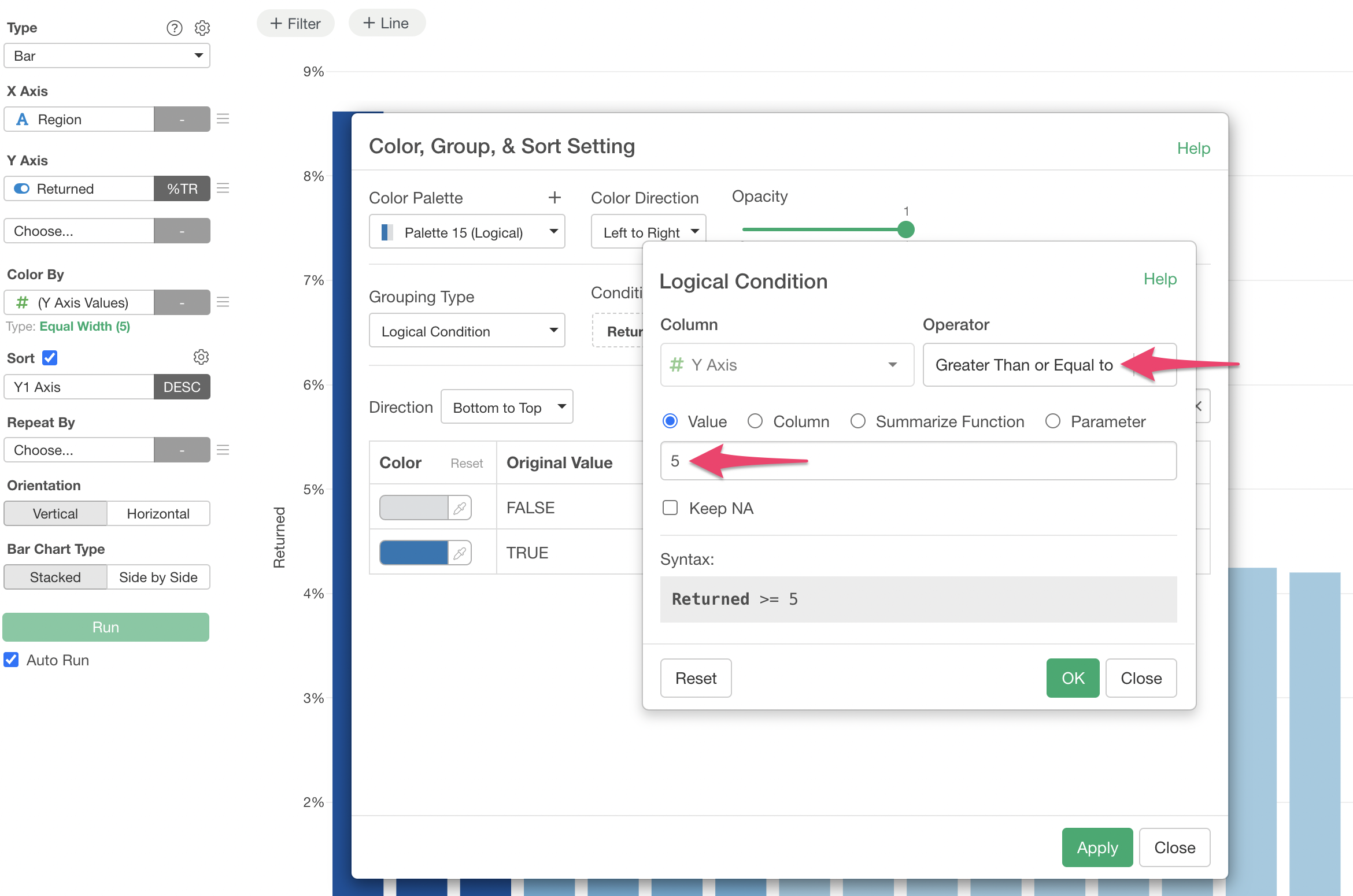Adjust the Opacity slider handle
This screenshot has width=1353, height=896.
tap(906, 229)
